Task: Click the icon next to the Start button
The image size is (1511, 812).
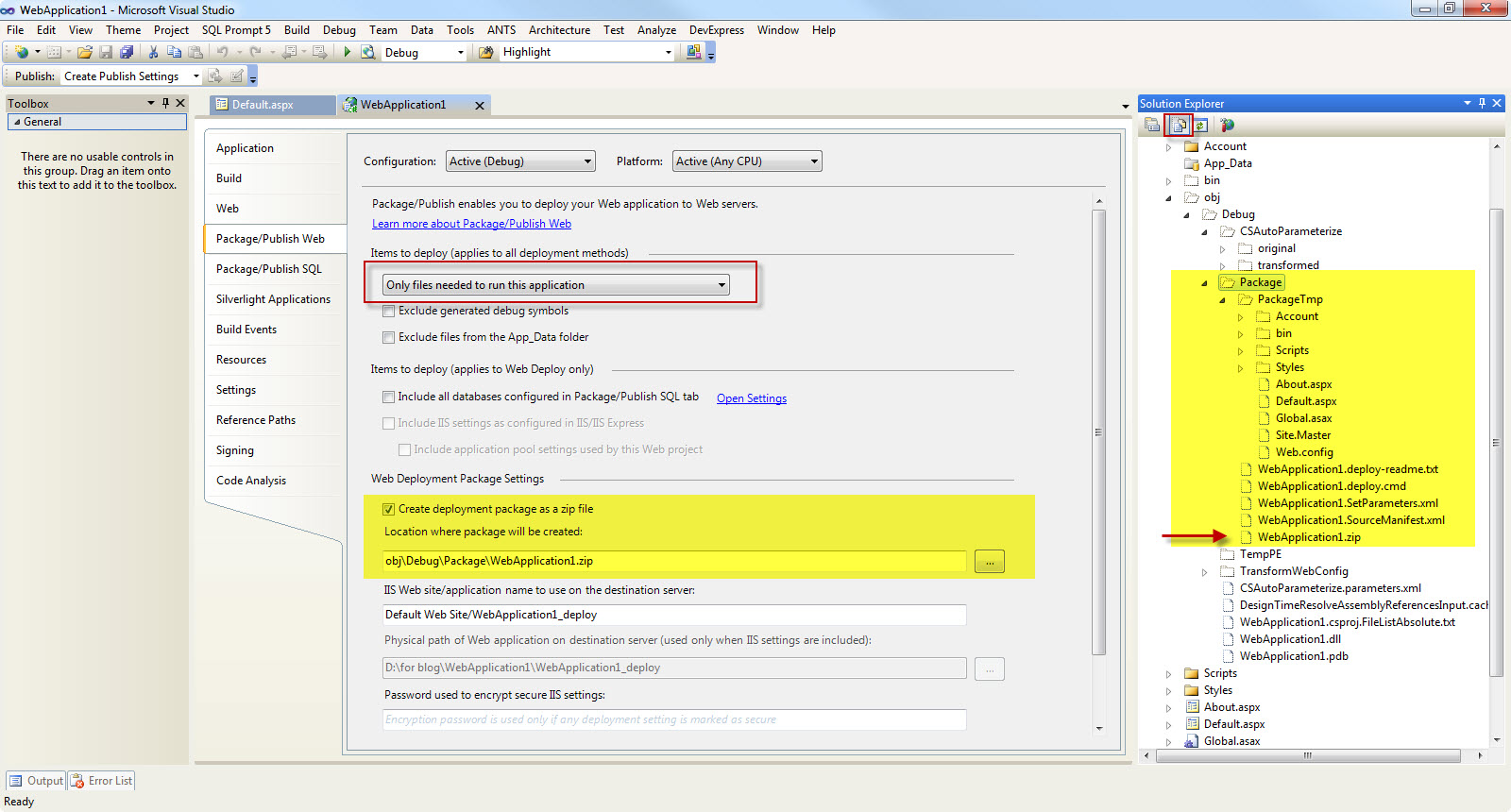Action: (368, 52)
